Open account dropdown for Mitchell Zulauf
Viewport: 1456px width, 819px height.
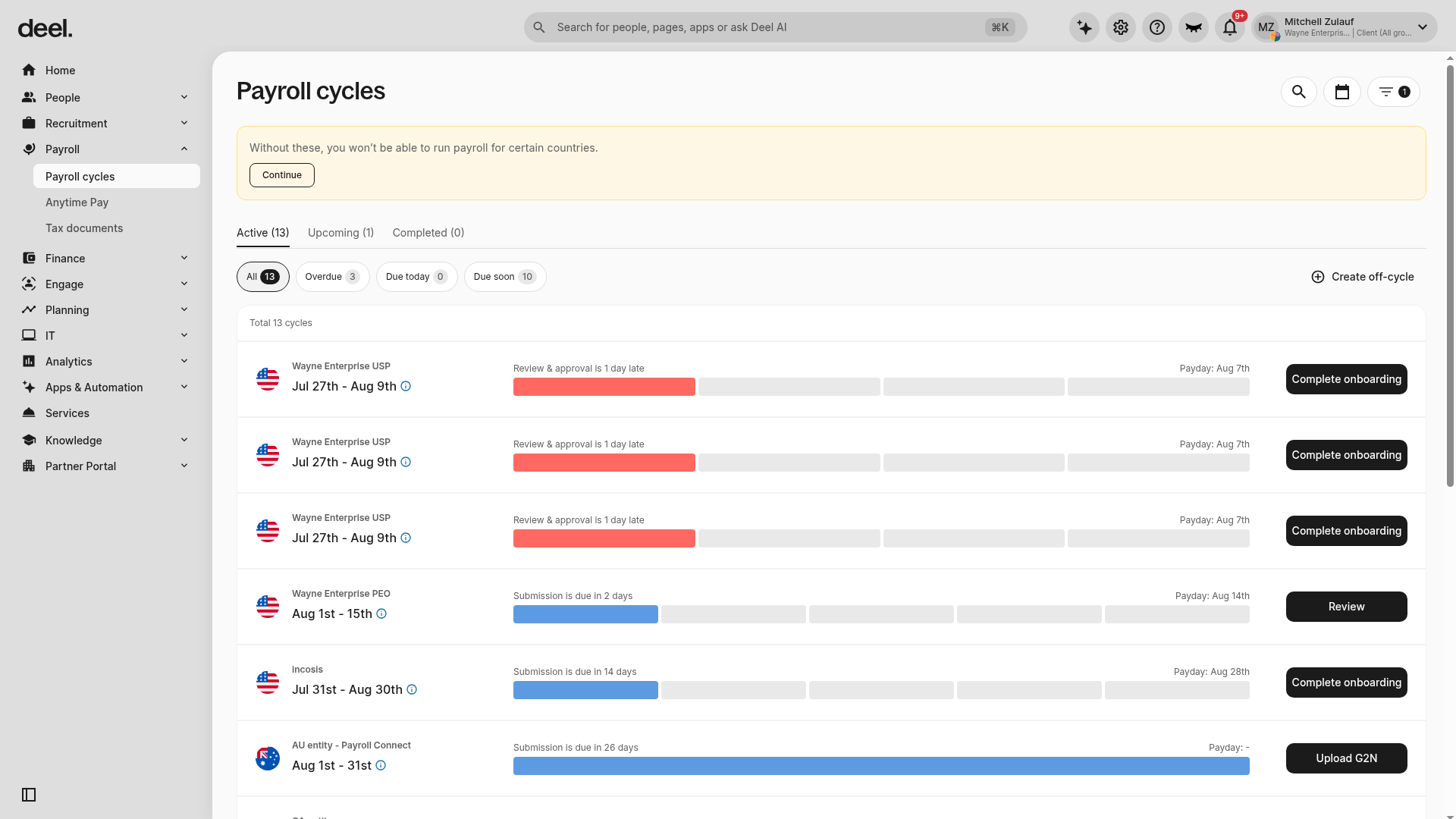click(1423, 28)
